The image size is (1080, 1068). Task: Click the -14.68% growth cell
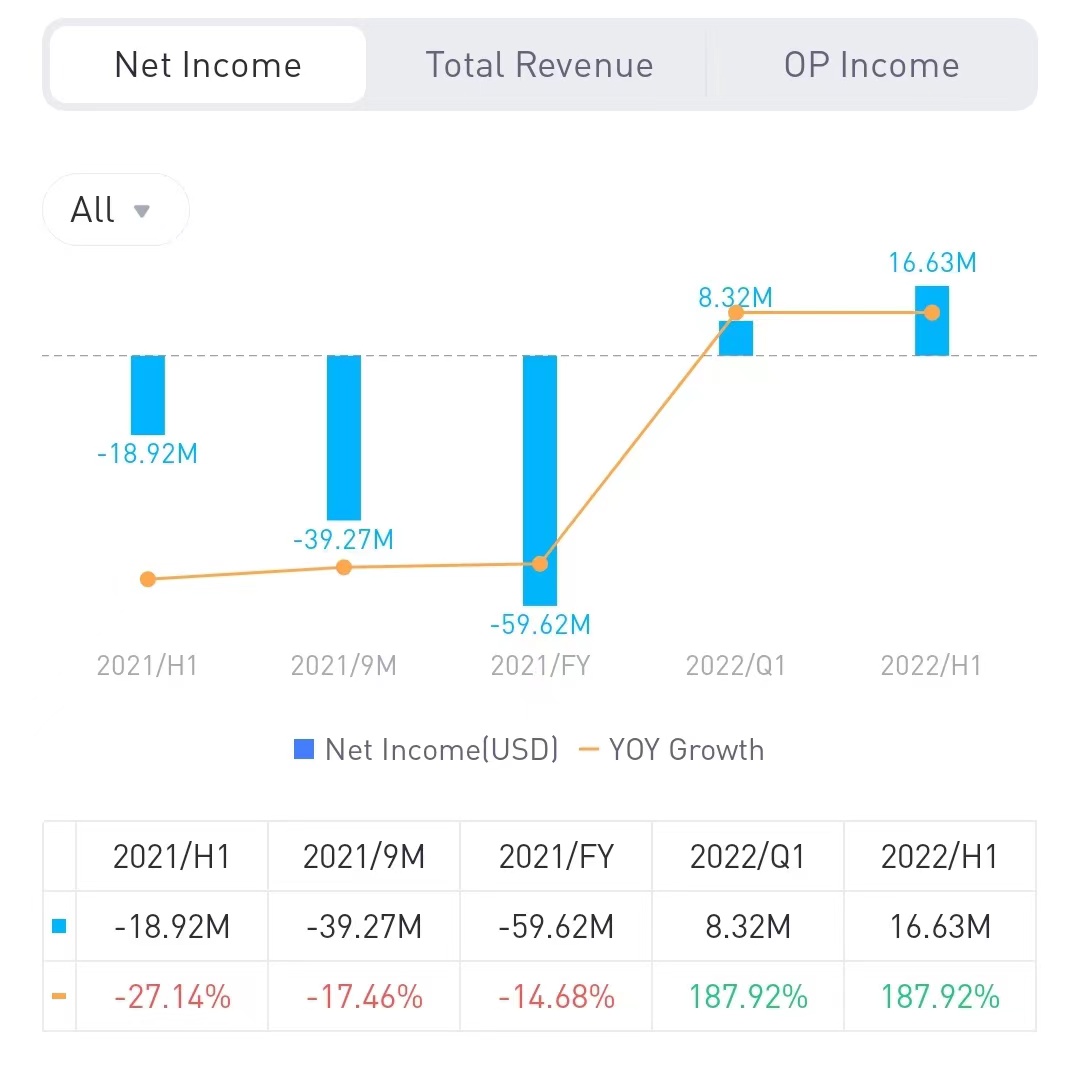pyautogui.click(x=556, y=996)
